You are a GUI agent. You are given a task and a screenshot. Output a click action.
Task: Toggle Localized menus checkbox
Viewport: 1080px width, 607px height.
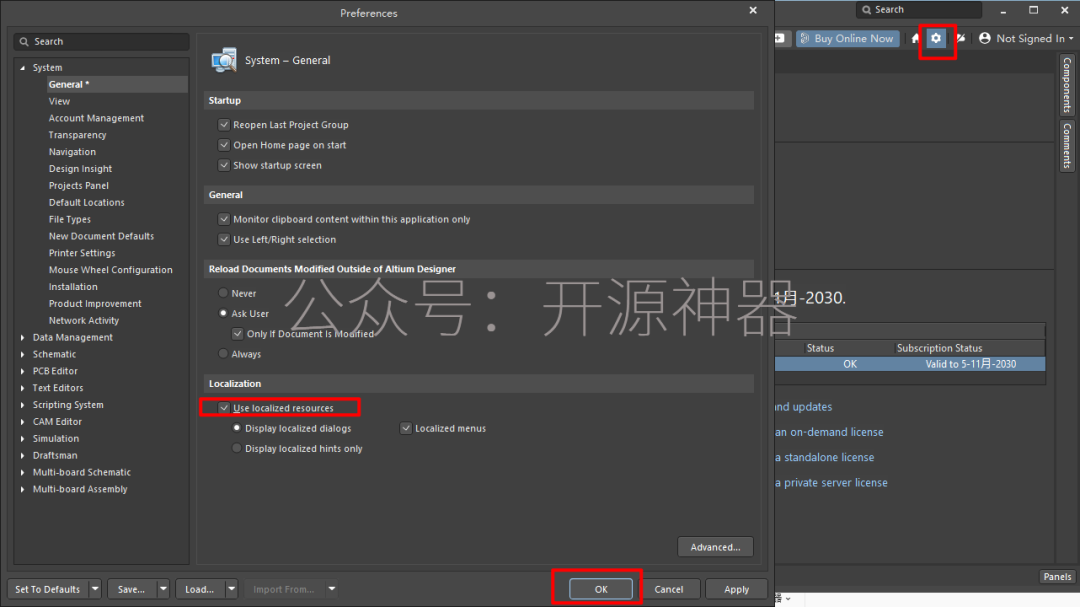(406, 429)
